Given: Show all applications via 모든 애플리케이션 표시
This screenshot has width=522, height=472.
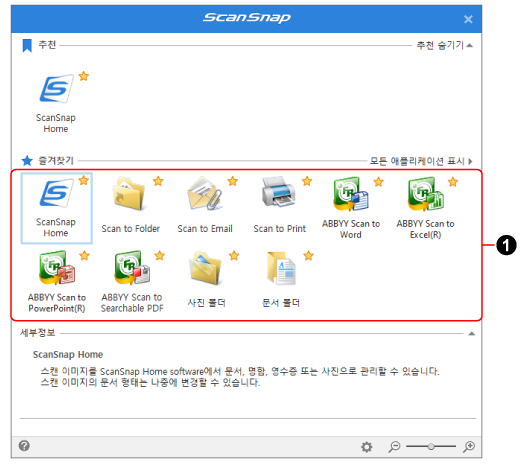Looking at the screenshot, I should point(421,161).
